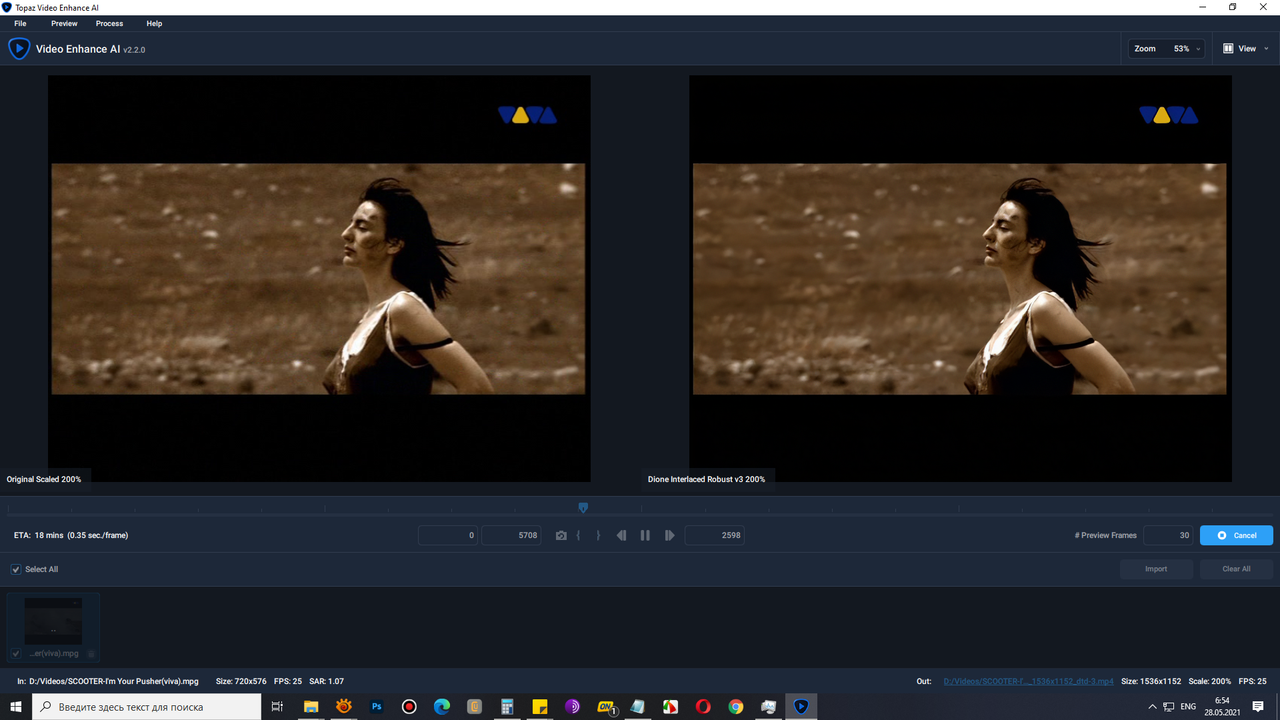Click the output Size: 1536x1152 text
This screenshot has width=1280, height=720.
1151,681
